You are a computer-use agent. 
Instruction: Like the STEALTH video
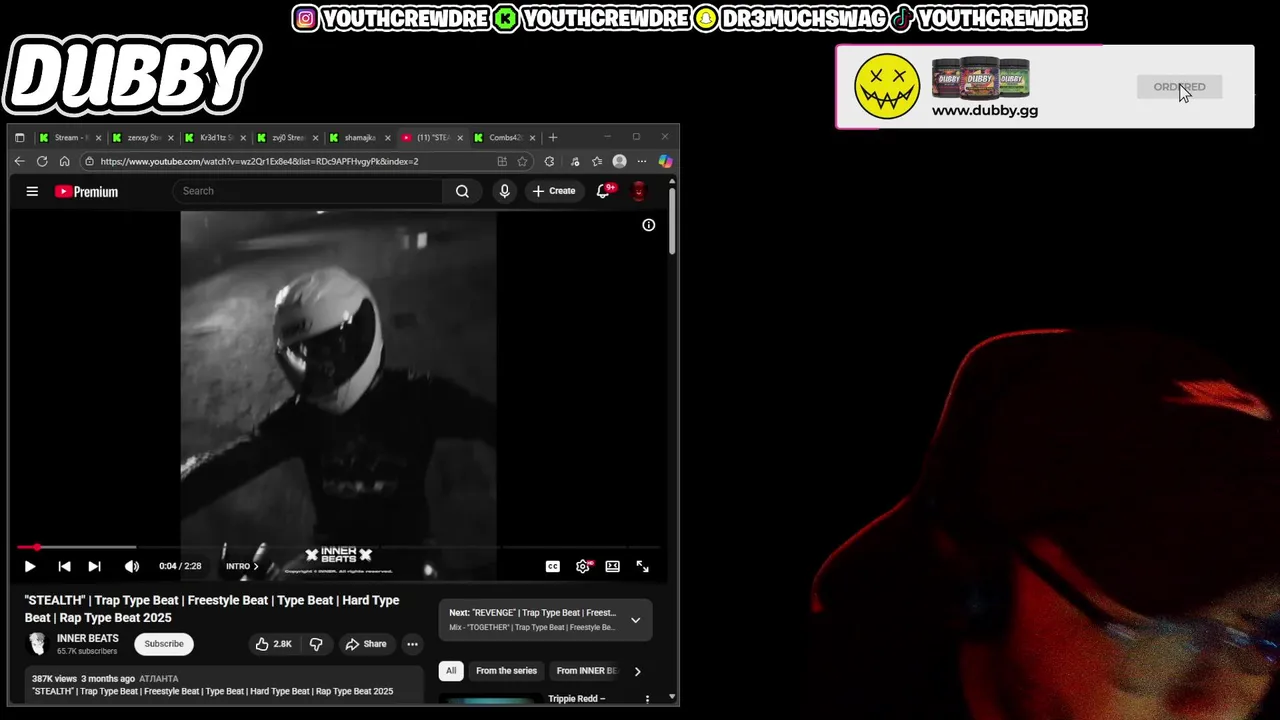tap(273, 644)
